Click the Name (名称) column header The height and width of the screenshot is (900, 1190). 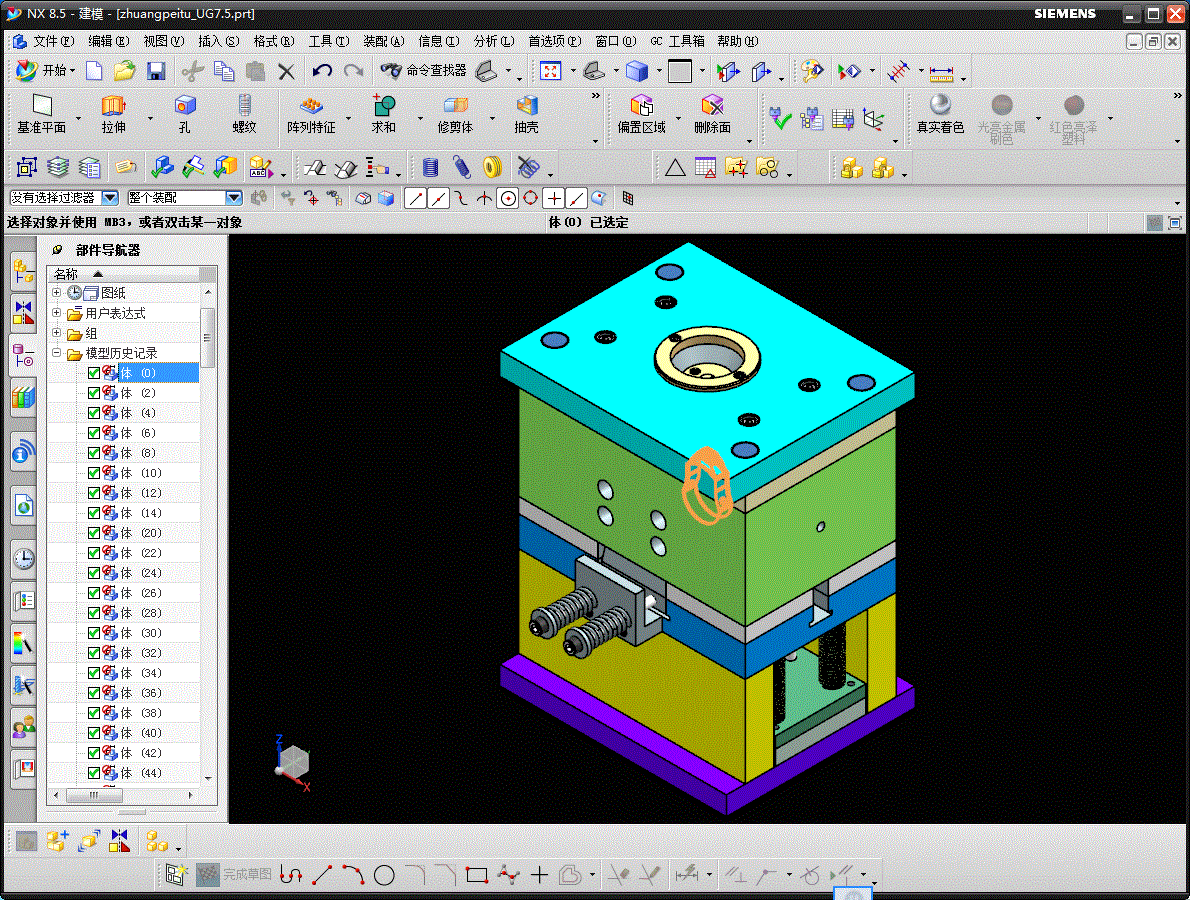click(x=123, y=274)
